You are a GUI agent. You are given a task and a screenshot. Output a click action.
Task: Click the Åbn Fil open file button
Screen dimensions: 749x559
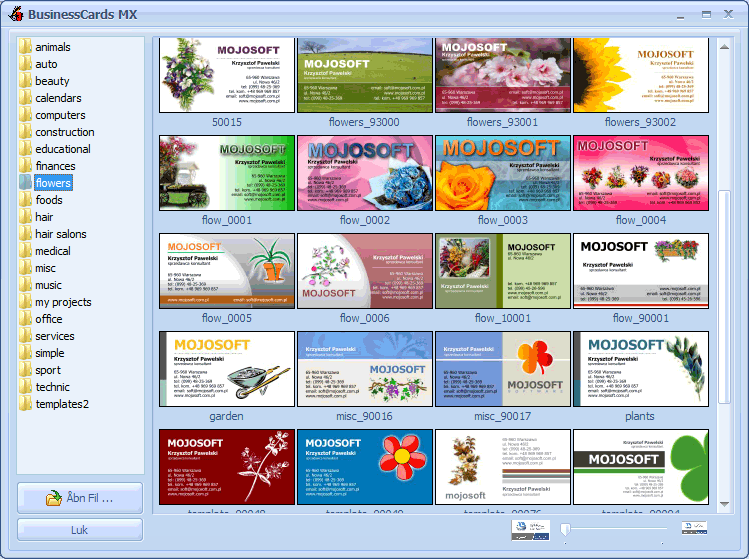point(80,498)
